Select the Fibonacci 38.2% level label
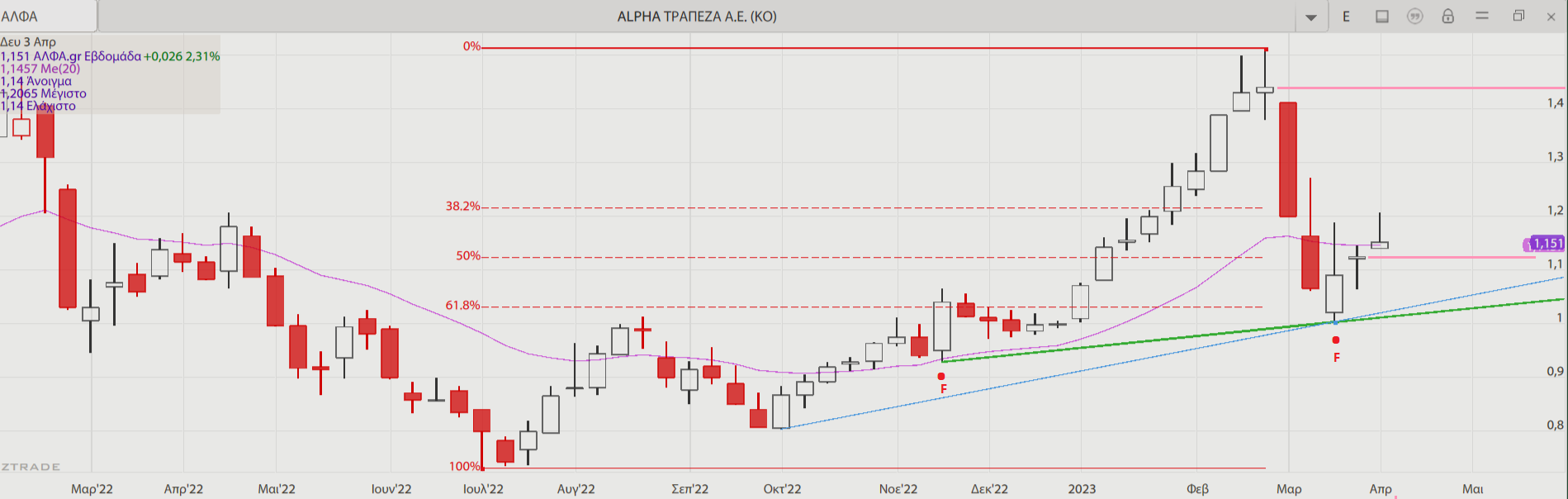Viewport: 1568px width, 499px height. 463,207
